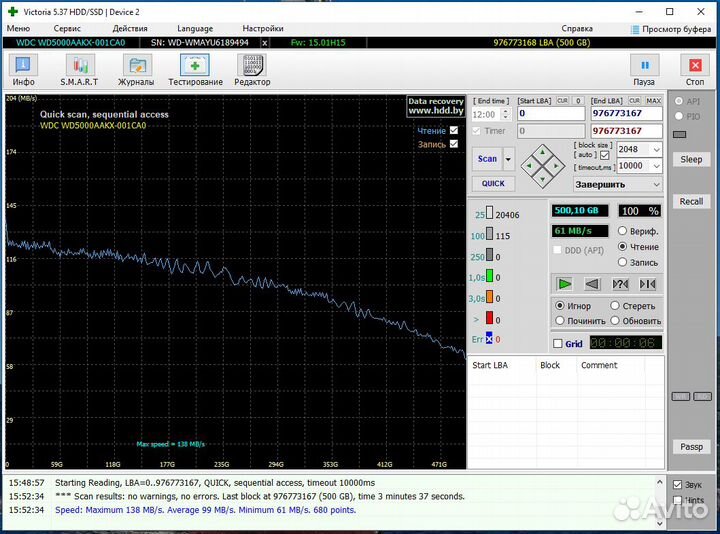This screenshot has height=534, width=720.
Task: Select the Обновить radio button
Action: [x=615, y=320]
